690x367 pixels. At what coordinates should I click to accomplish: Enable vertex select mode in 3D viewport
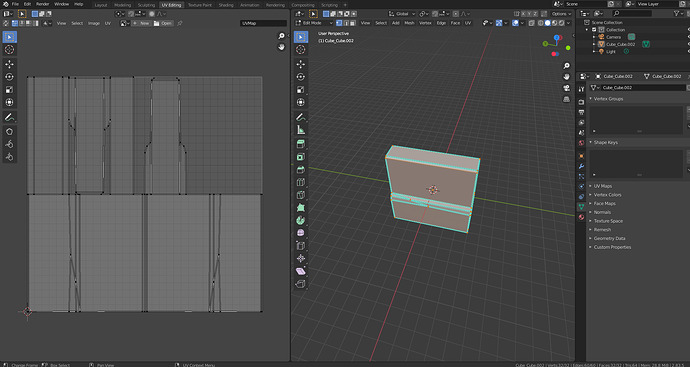(x=339, y=23)
